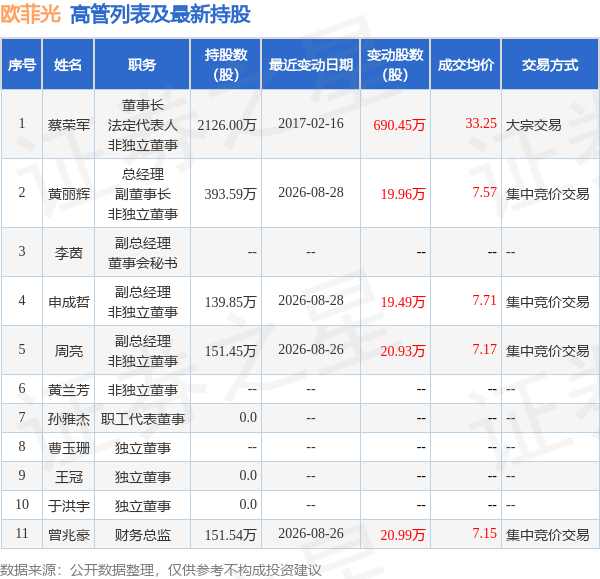
Task: Select the 最近变动日期 column header
Action: [x=311, y=64]
